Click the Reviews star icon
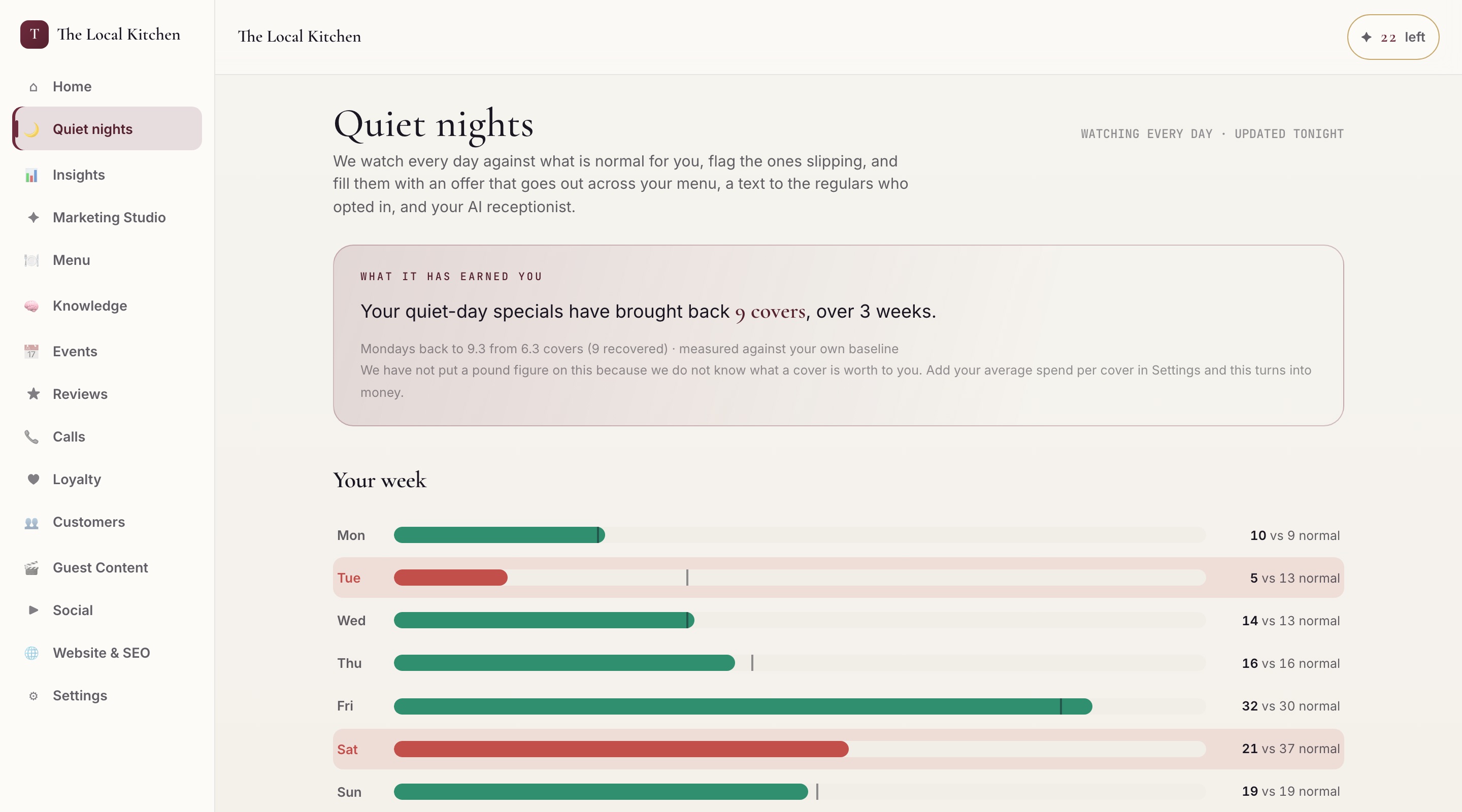 33,394
